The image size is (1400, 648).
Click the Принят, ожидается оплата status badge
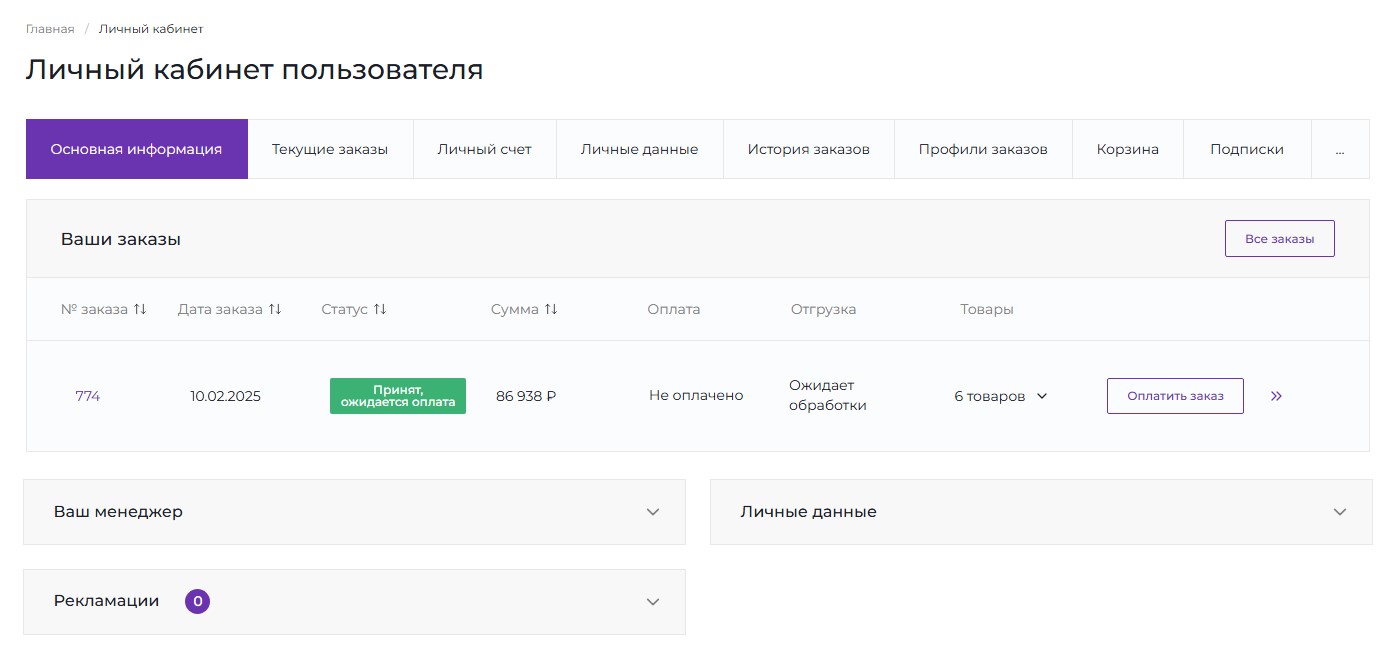coord(397,395)
